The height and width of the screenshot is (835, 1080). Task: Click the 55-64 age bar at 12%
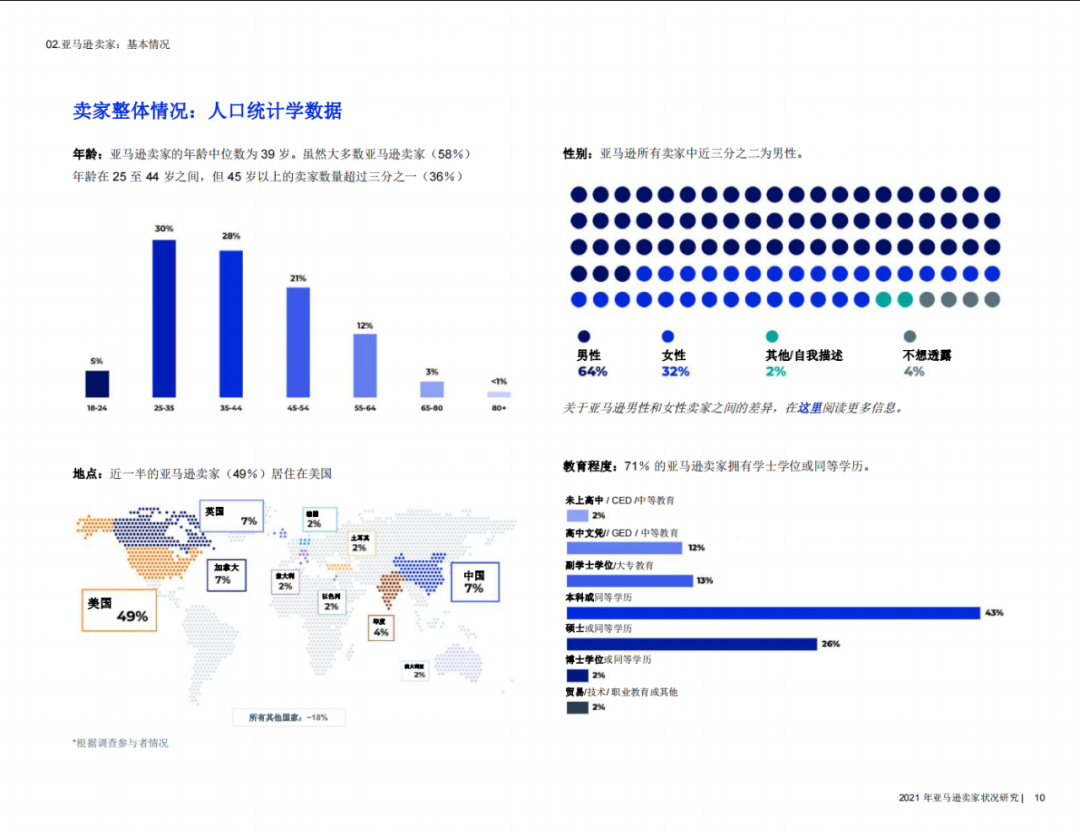tap(365, 365)
